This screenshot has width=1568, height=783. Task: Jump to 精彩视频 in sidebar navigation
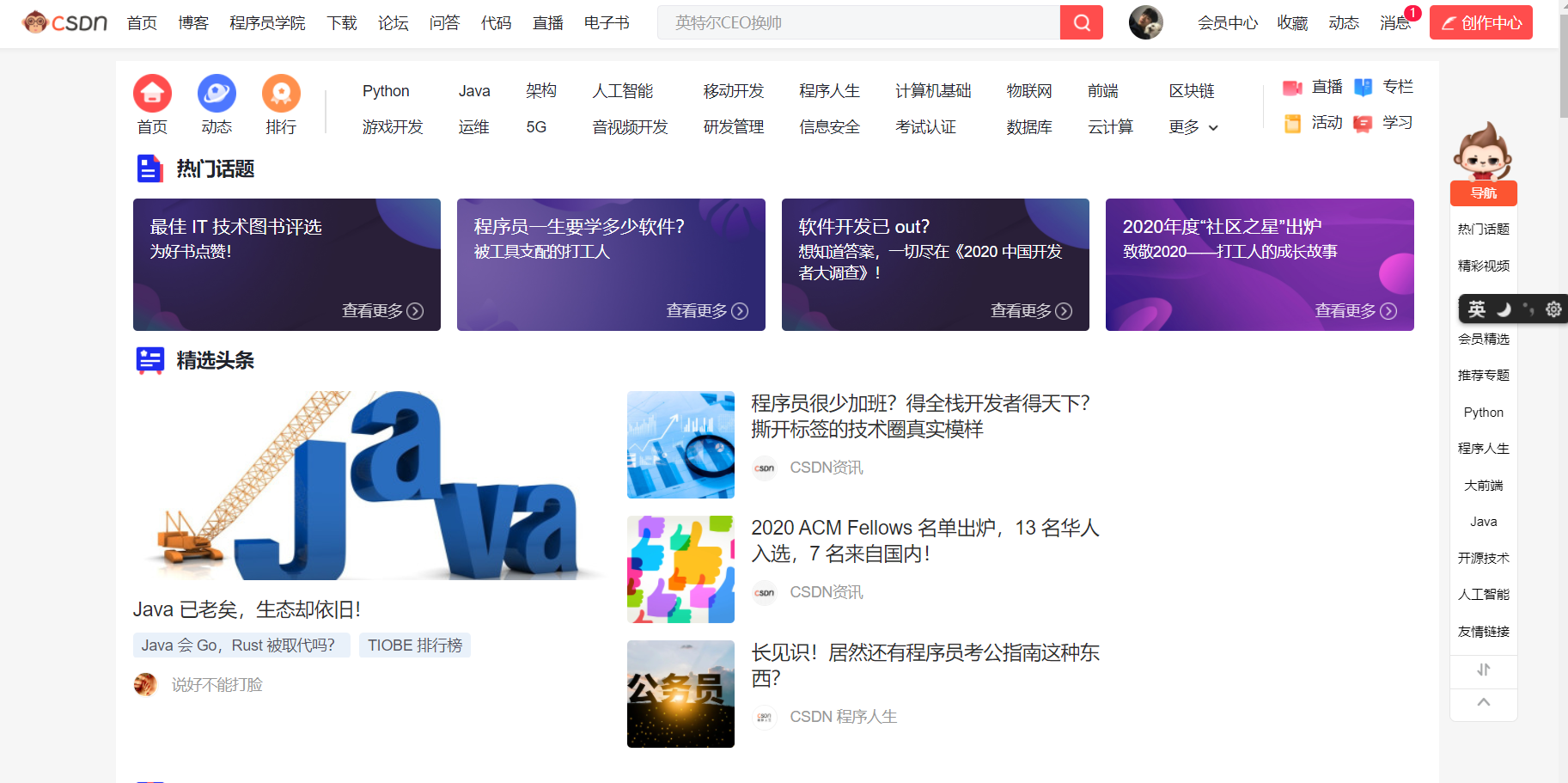point(1483,266)
